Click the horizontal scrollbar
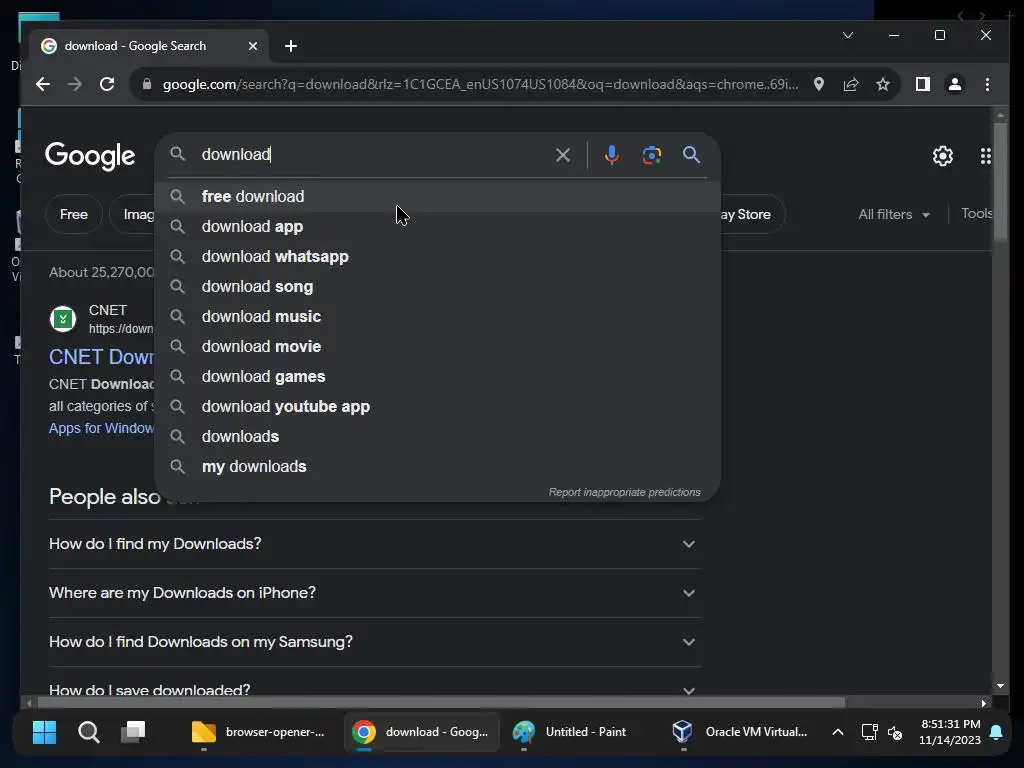This screenshot has width=1024, height=768. [x=441, y=703]
